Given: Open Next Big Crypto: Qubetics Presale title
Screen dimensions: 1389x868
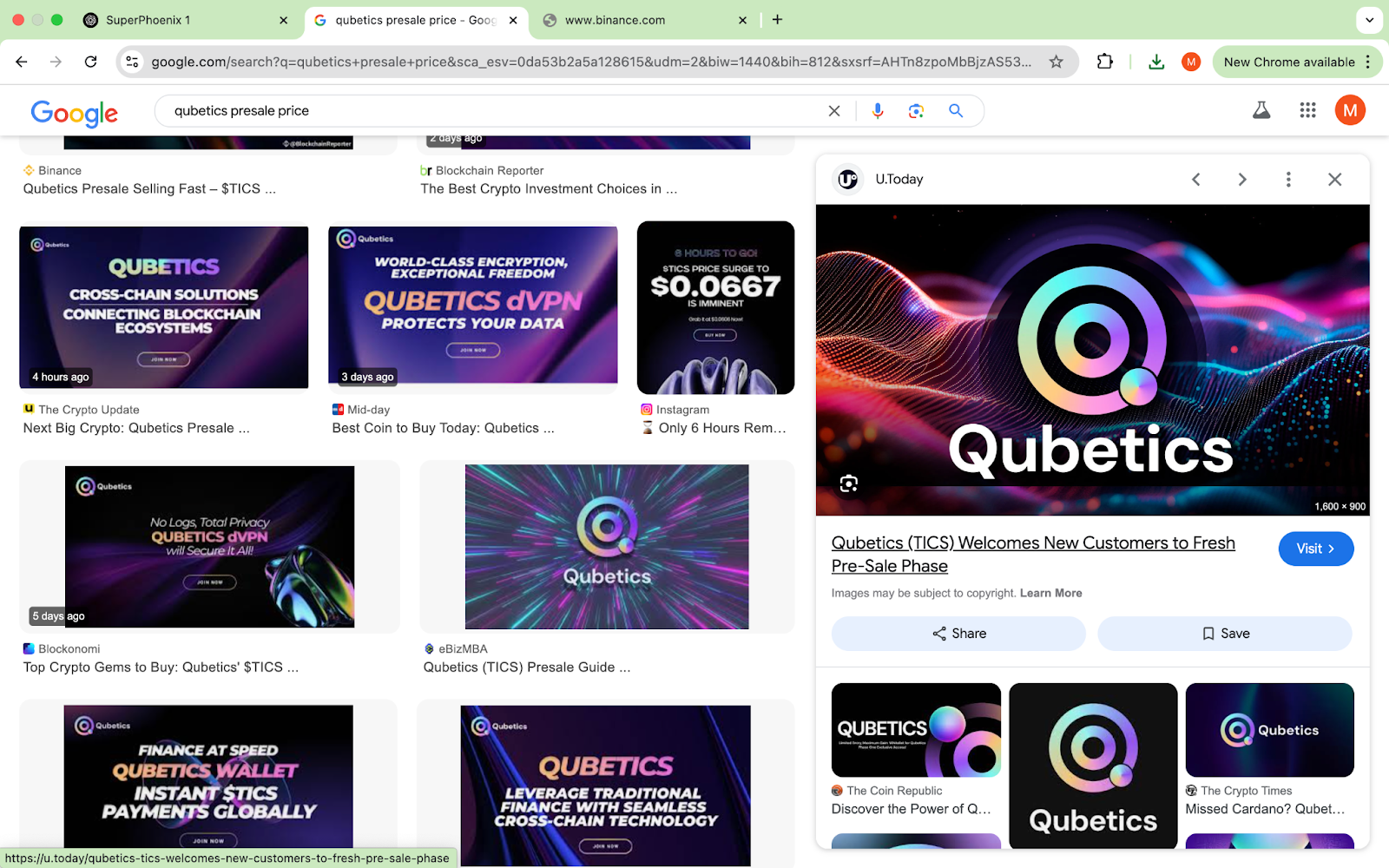Looking at the screenshot, I should [136, 428].
